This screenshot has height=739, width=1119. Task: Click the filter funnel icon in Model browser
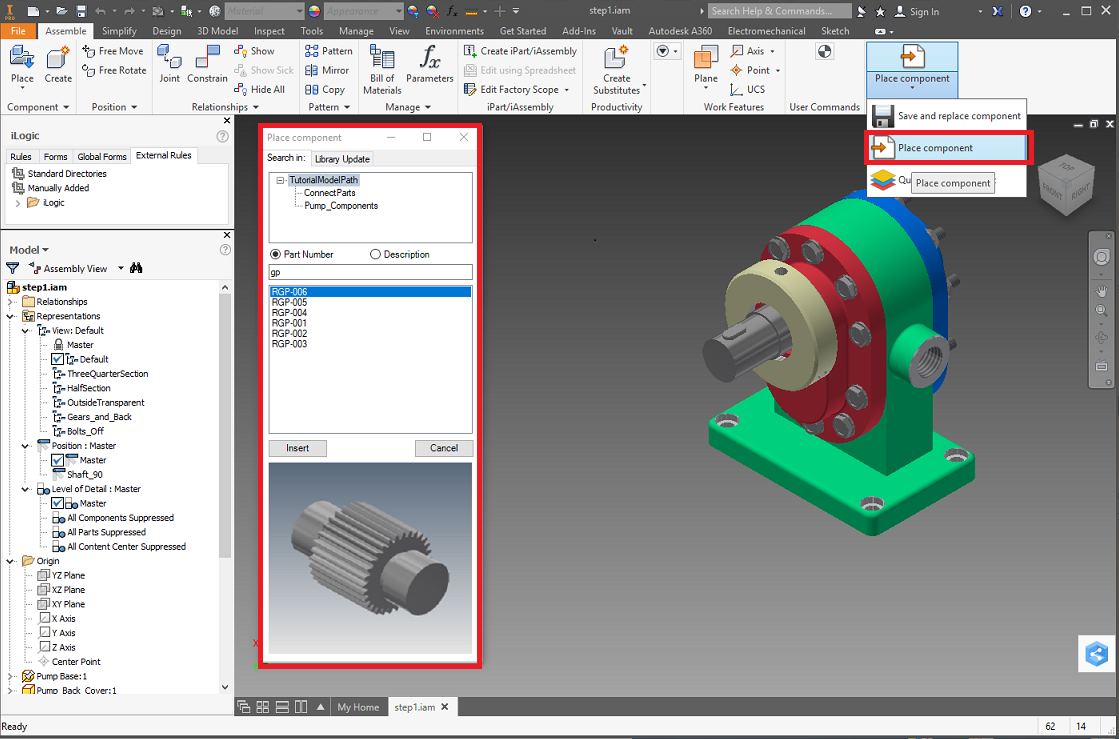[x=13, y=268]
